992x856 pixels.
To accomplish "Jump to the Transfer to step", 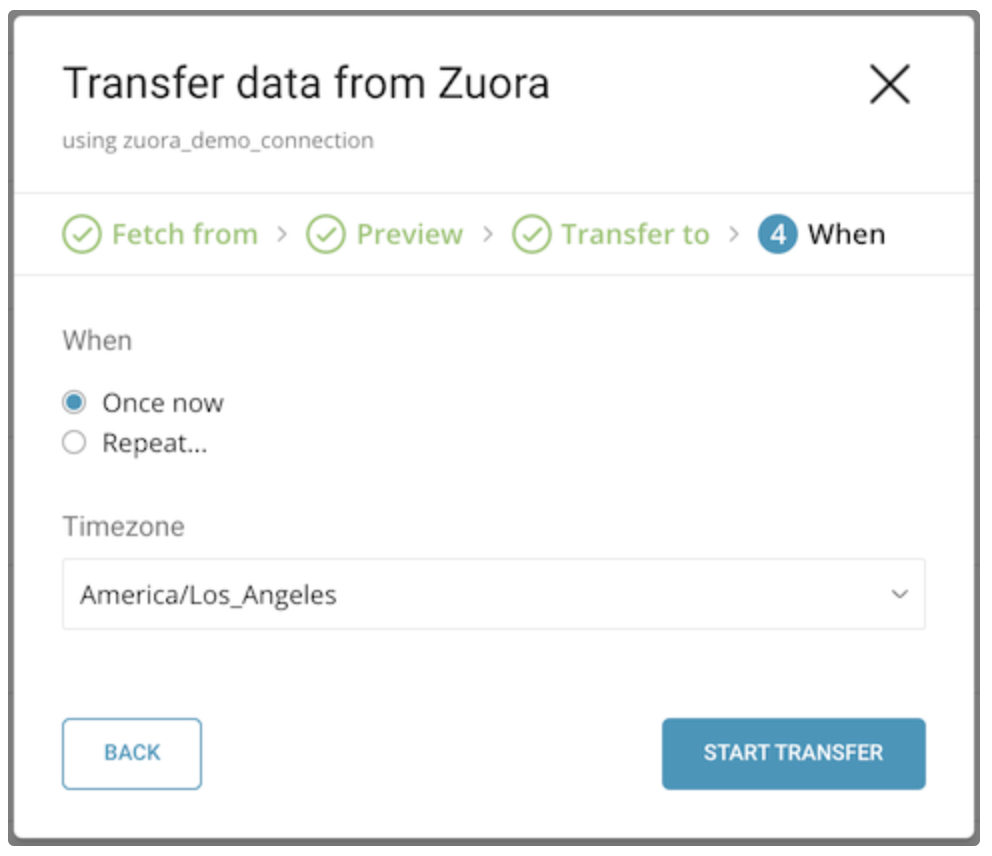I will tap(635, 235).
